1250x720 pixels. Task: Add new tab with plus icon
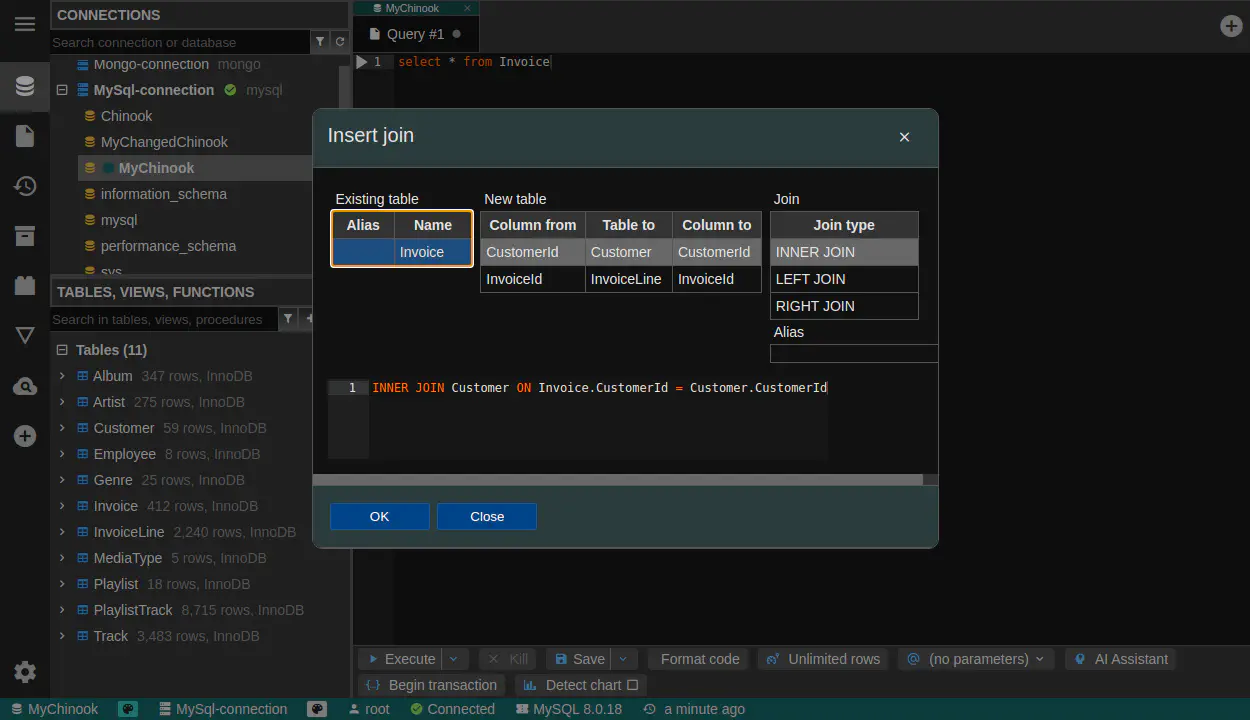coord(1232,26)
